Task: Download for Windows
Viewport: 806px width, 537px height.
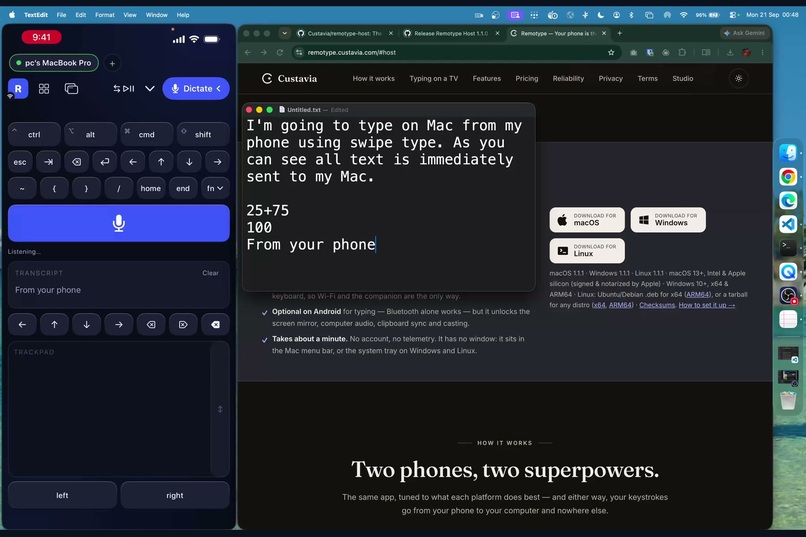Action: click(668, 220)
